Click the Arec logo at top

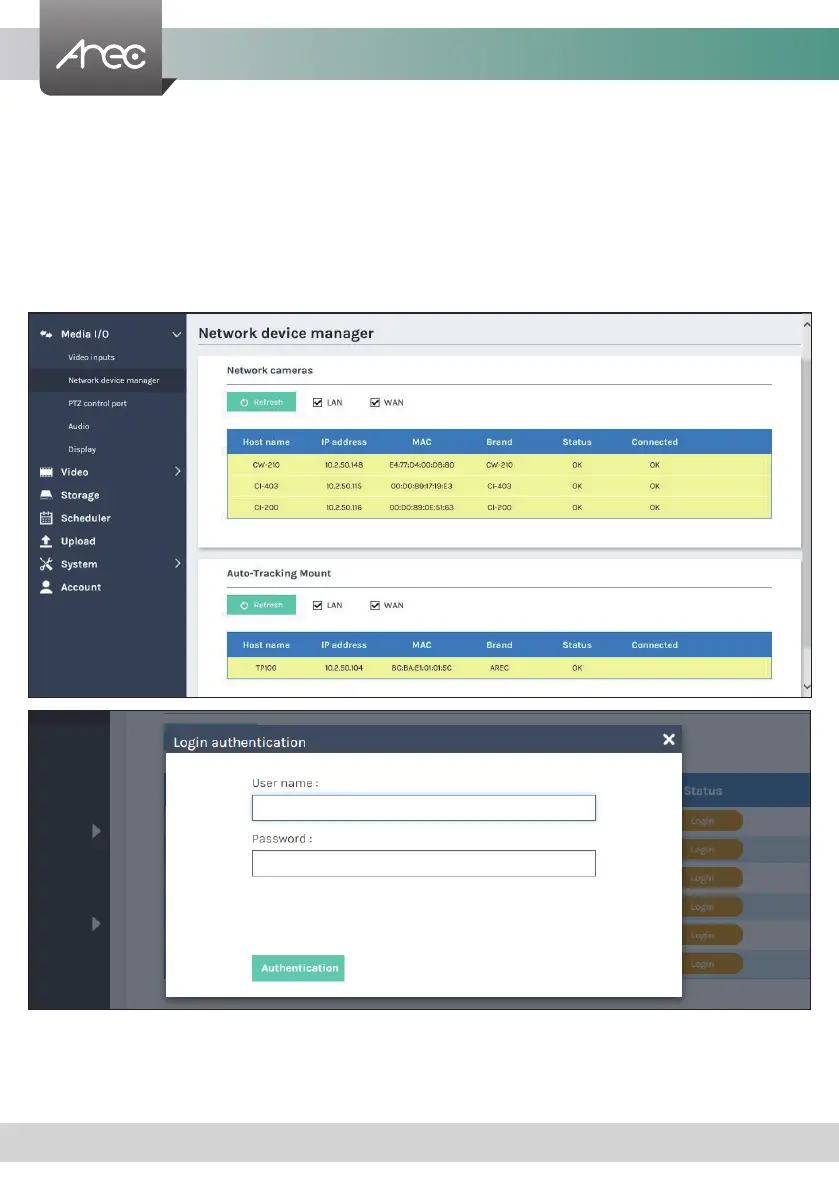[x=101, y=55]
